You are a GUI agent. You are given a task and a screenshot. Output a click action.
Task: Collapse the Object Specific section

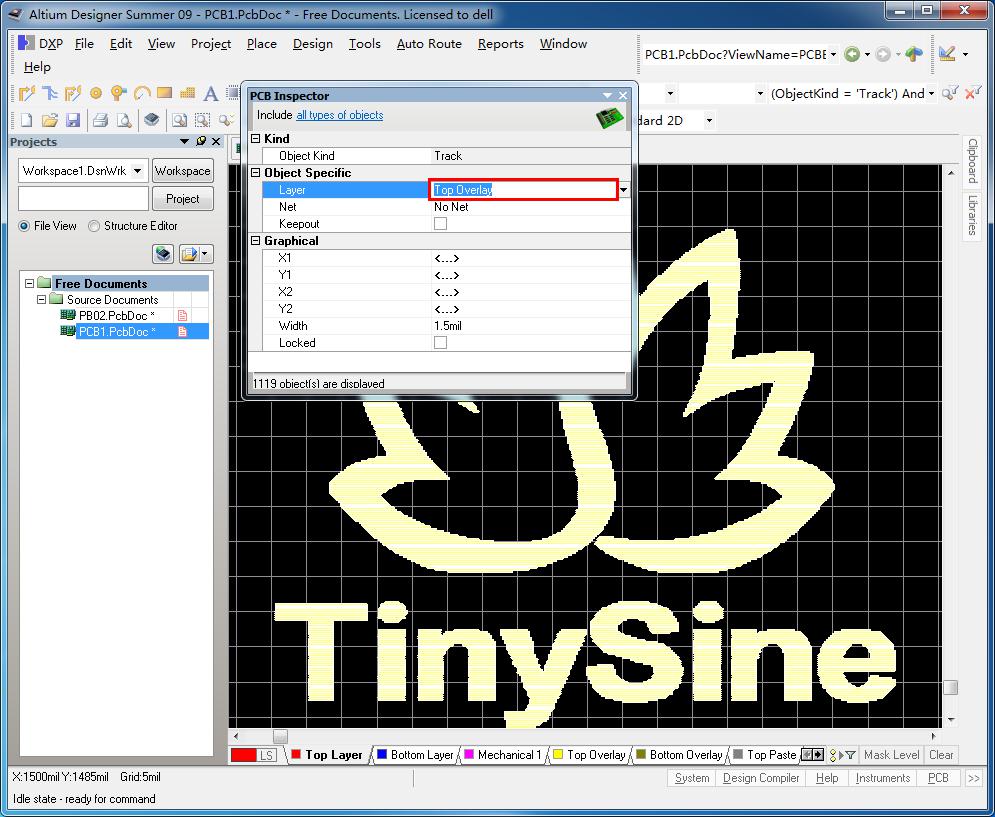pyautogui.click(x=256, y=173)
